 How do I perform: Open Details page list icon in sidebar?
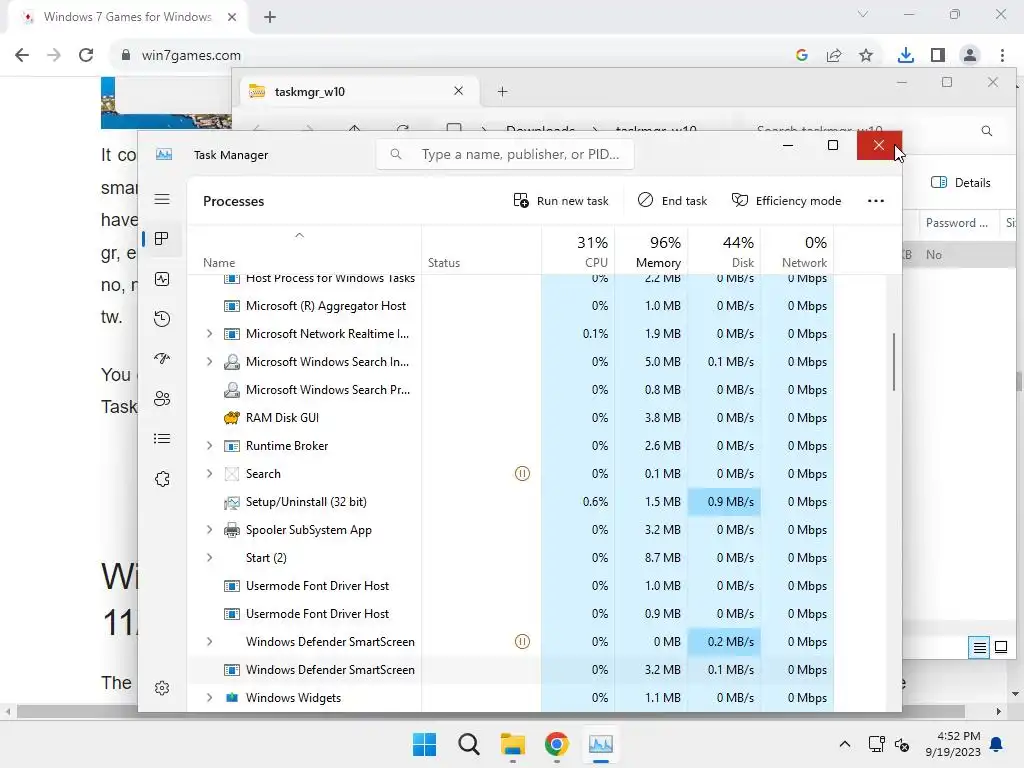point(162,439)
